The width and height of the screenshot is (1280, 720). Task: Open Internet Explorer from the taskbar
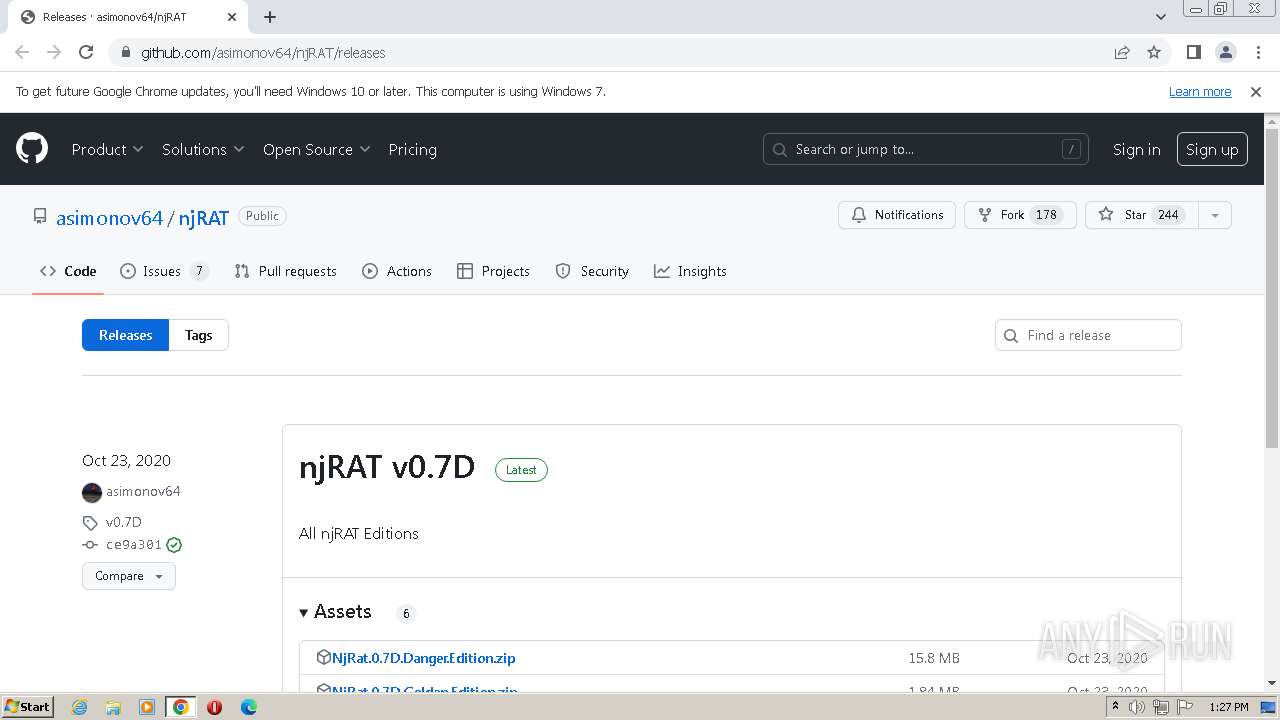click(x=80, y=707)
